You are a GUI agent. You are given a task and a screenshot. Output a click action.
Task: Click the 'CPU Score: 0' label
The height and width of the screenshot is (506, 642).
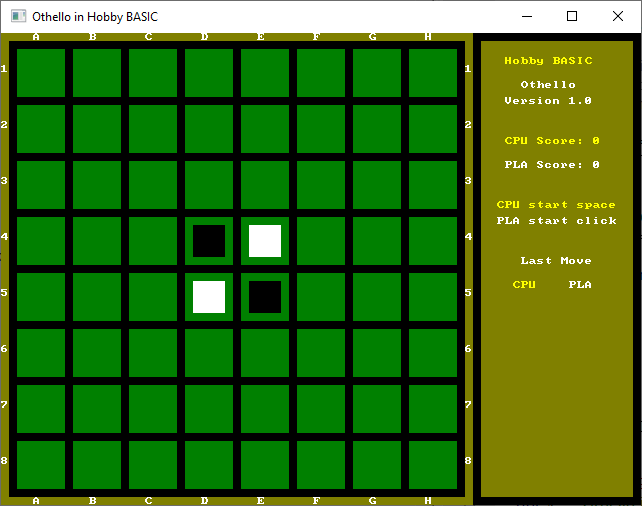point(552,141)
